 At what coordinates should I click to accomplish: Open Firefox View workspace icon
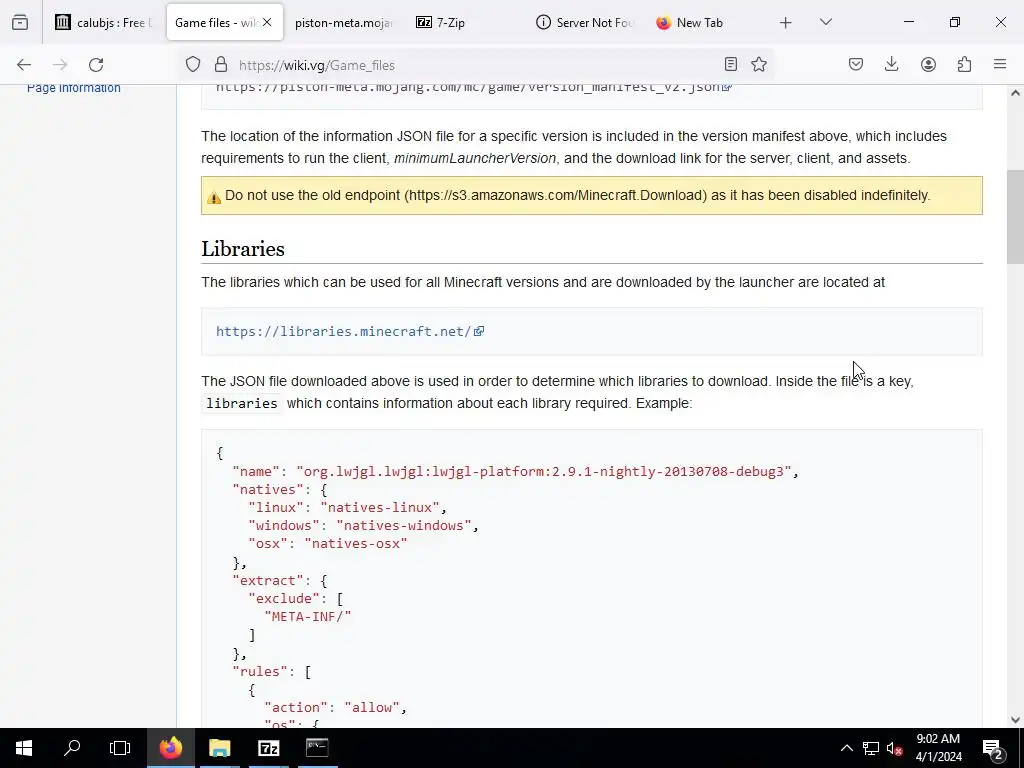20,22
